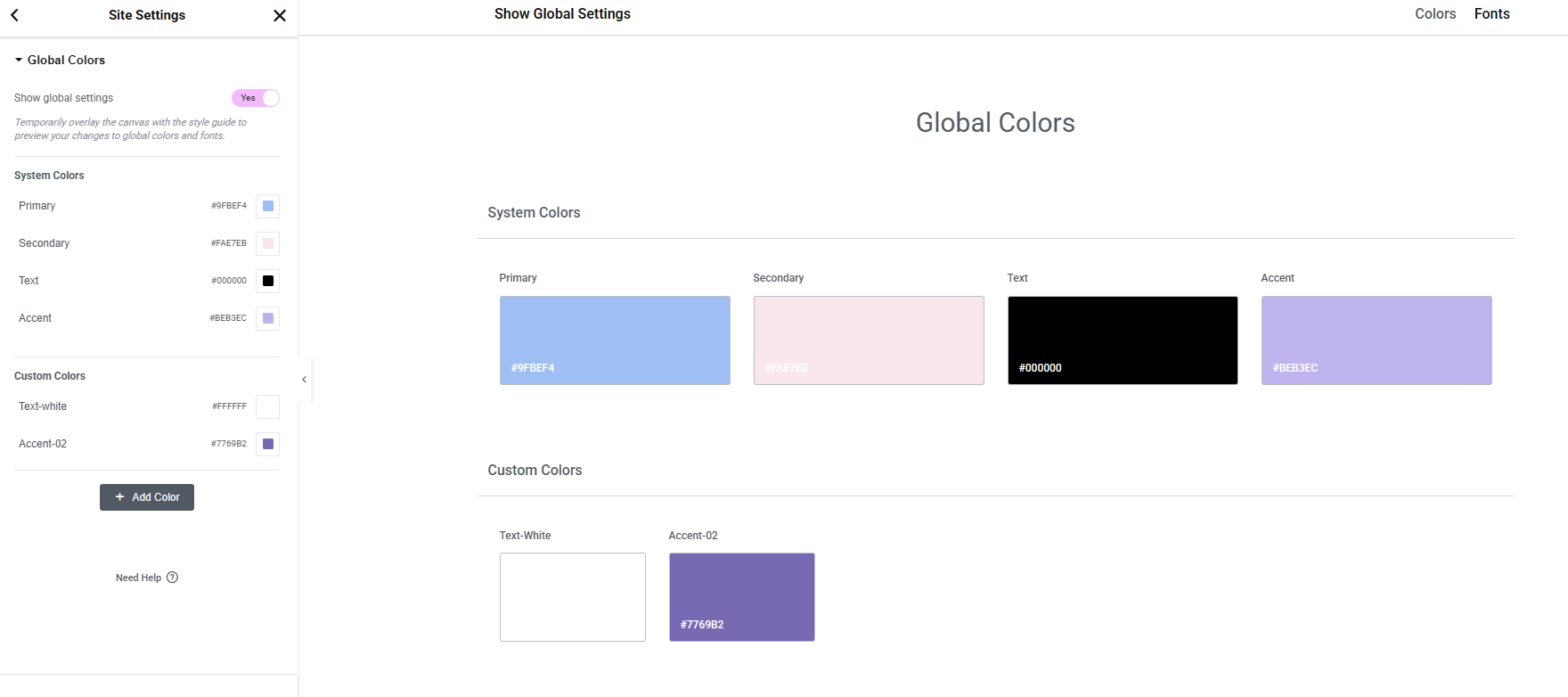1568x697 pixels.
Task: Switch to the Fonts tab
Action: pos(1491,14)
